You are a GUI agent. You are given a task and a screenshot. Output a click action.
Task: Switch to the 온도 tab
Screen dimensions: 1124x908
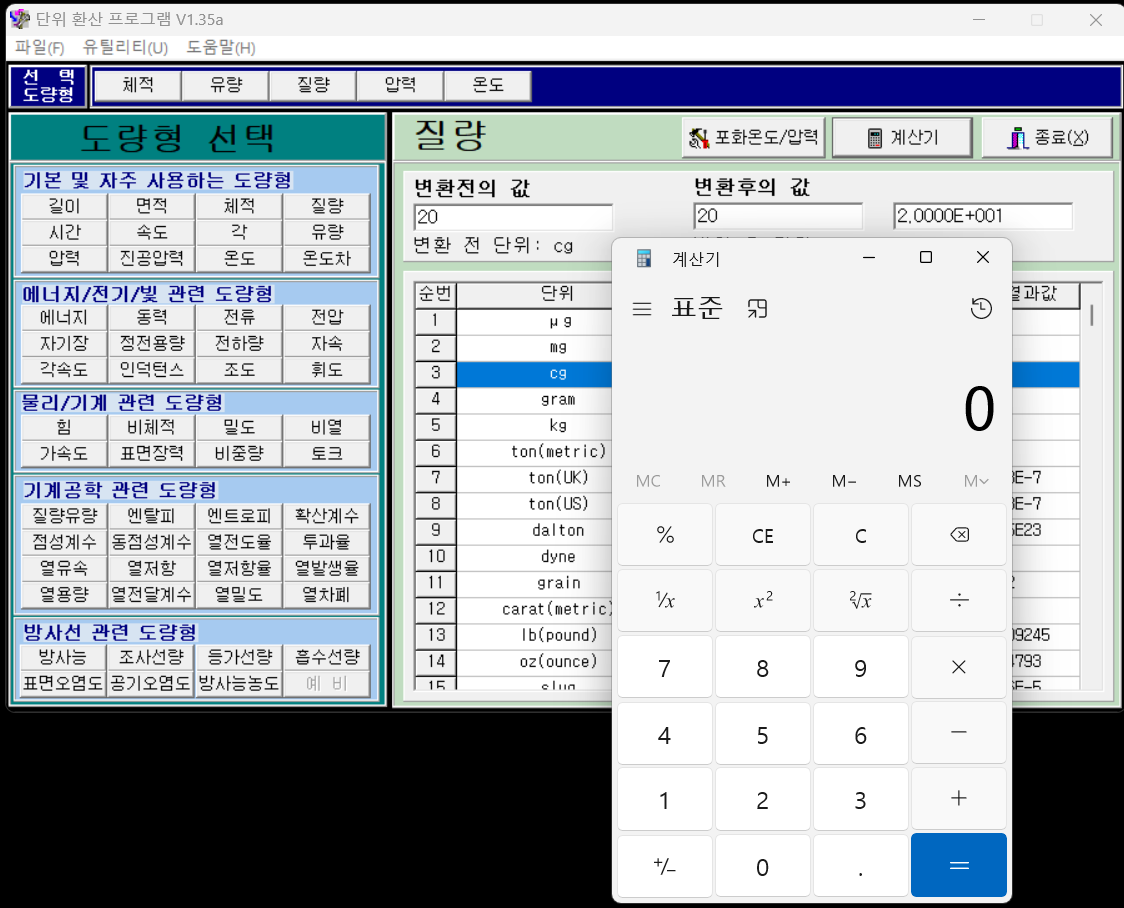tap(487, 86)
